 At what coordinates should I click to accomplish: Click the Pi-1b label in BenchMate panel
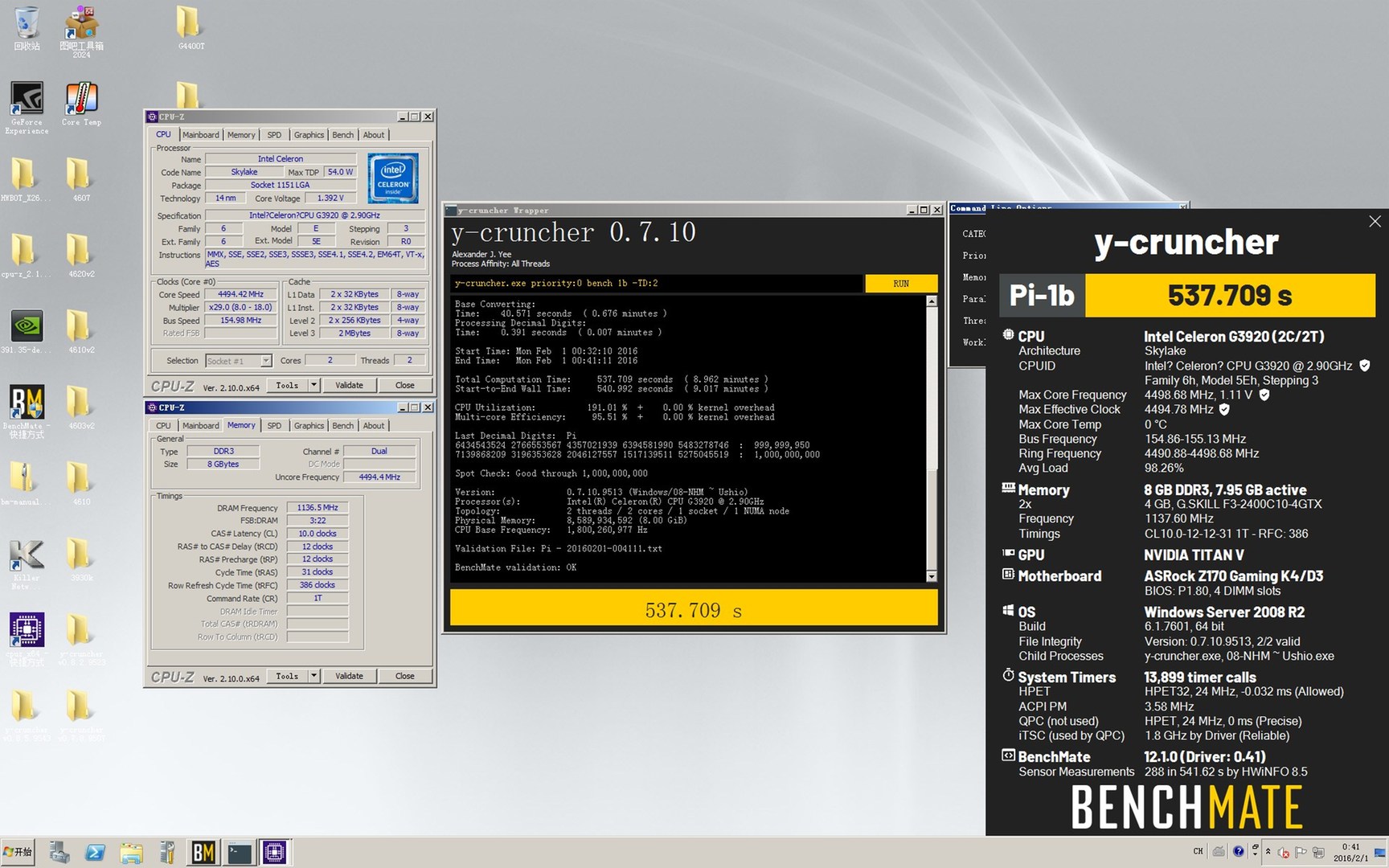point(1042,296)
